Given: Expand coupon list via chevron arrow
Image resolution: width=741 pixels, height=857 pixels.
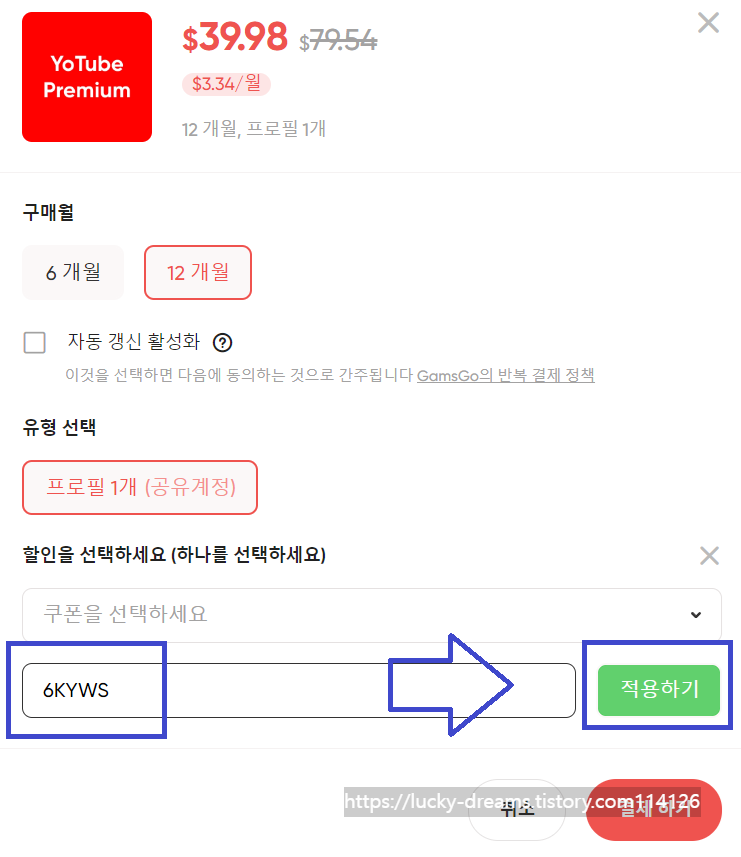Looking at the screenshot, I should 696,615.
